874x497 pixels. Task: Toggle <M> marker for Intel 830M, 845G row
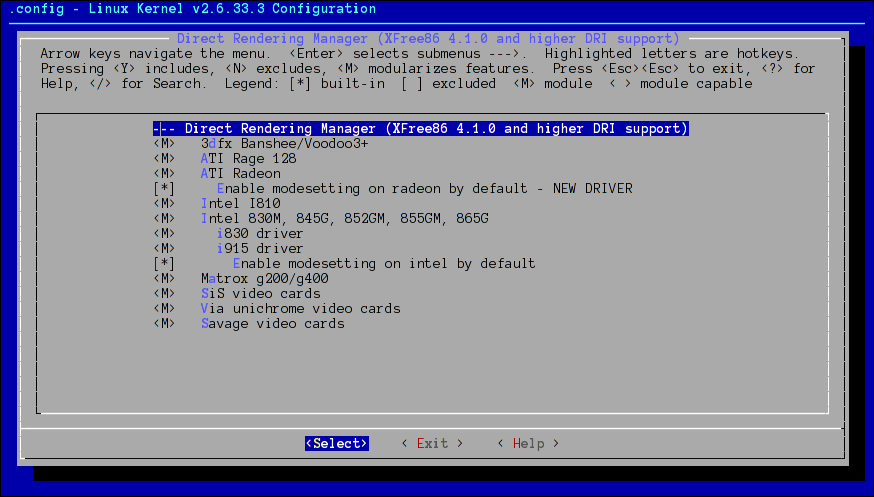[164, 219]
